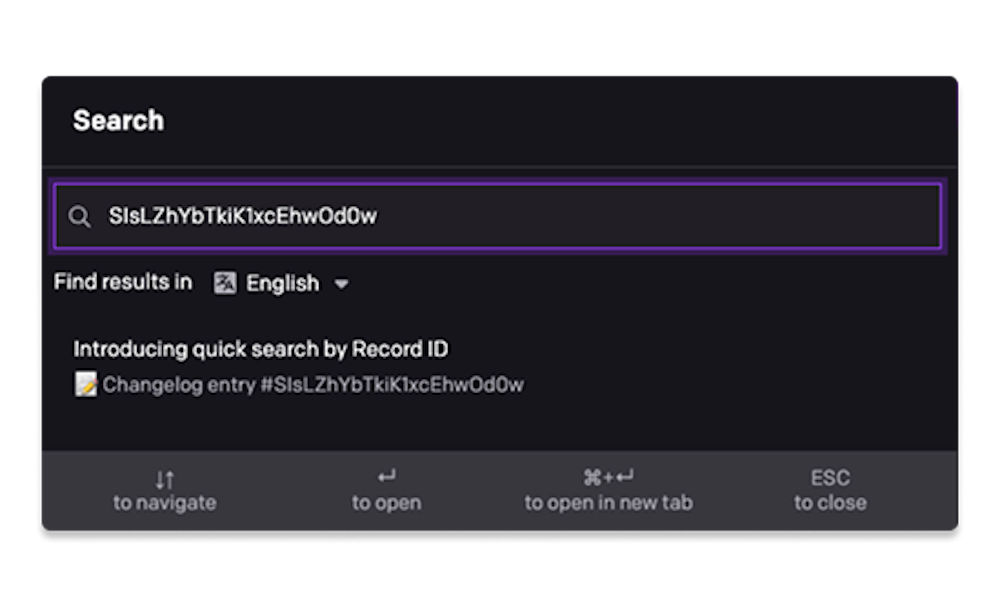Click empty area of the search input
The height and width of the screenshot is (607, 1000).
click(x=657, y=216)
